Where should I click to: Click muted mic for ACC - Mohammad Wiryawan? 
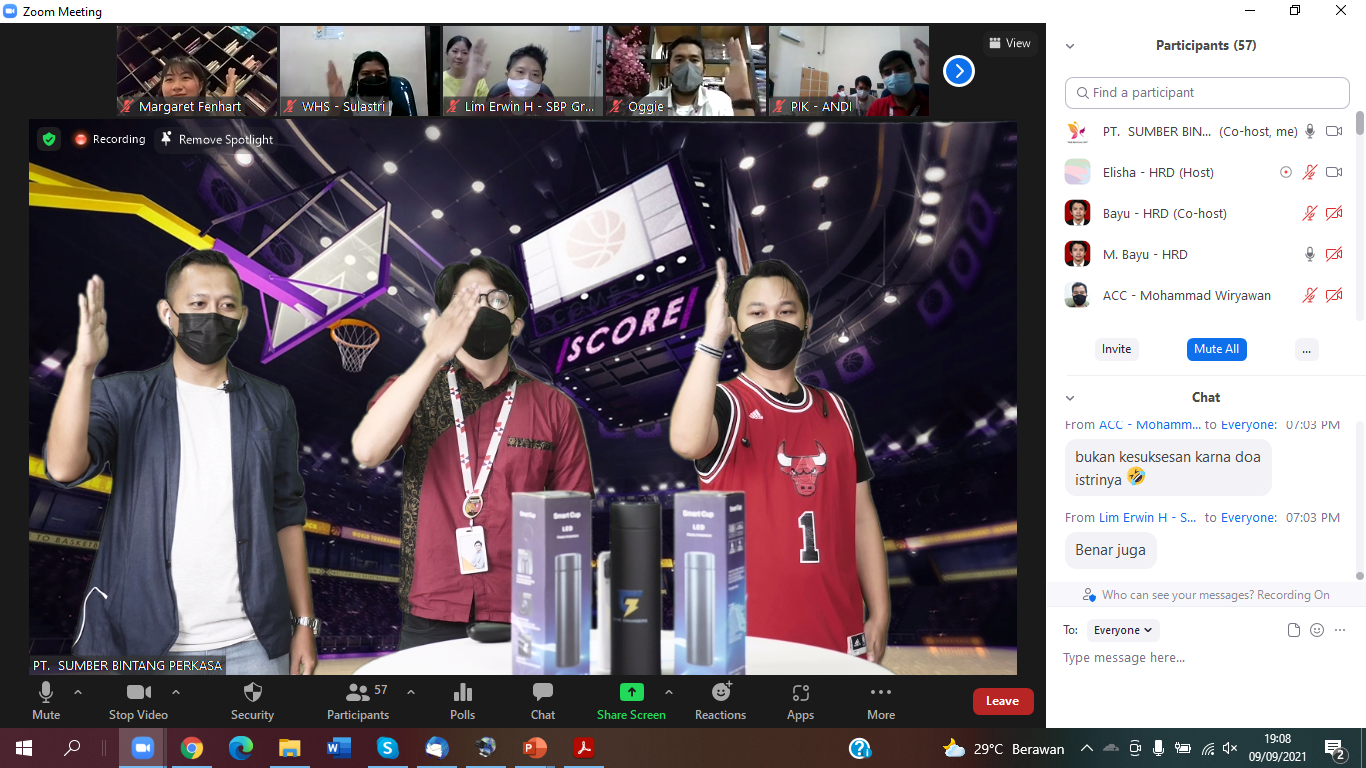(1310, 295)
